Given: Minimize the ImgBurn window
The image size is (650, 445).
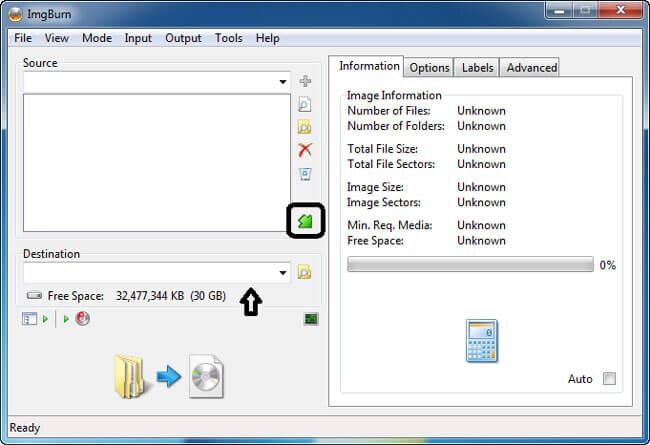Looking at the screenshot, I should pos(560,11).
